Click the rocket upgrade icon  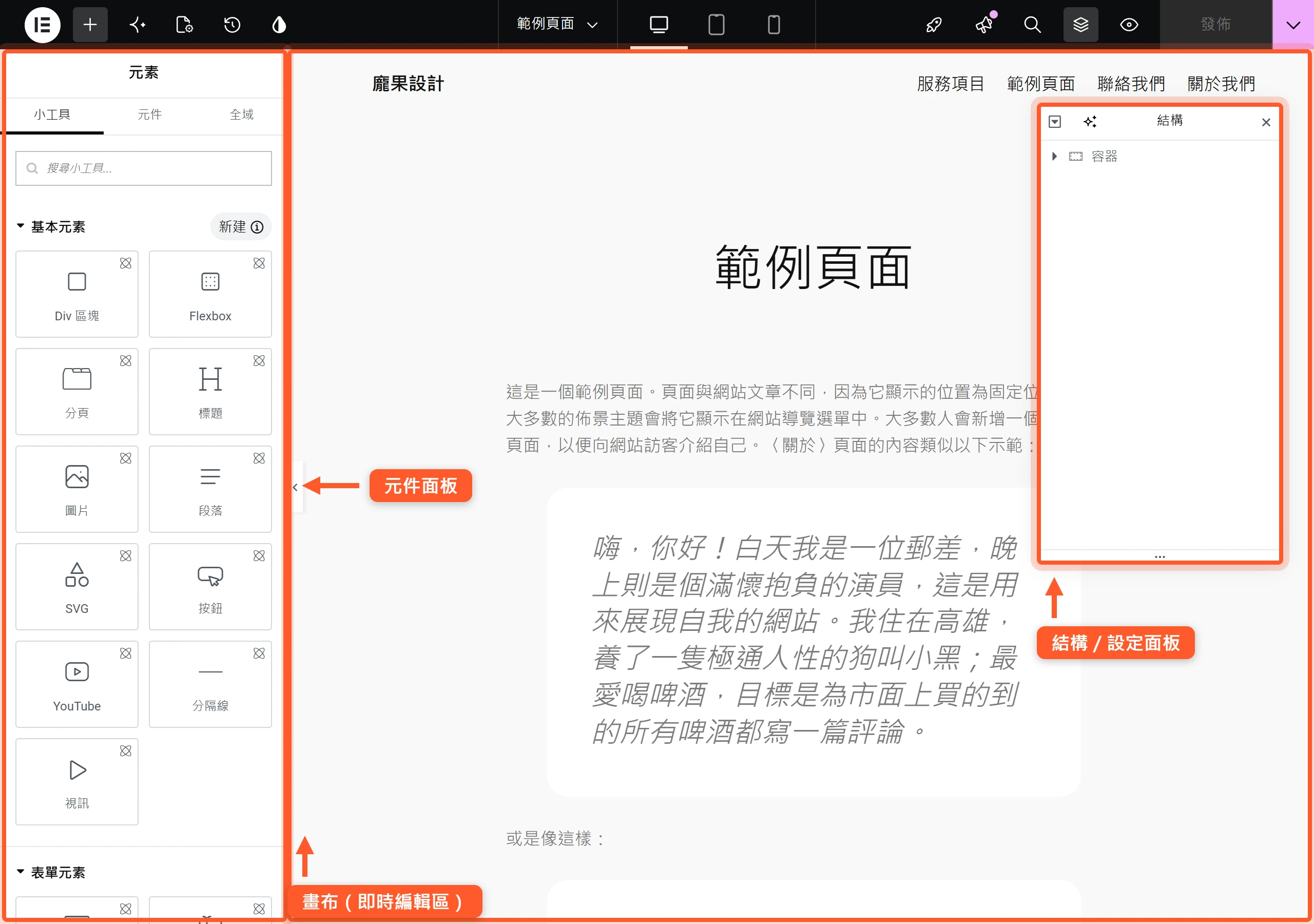point(934,25)
